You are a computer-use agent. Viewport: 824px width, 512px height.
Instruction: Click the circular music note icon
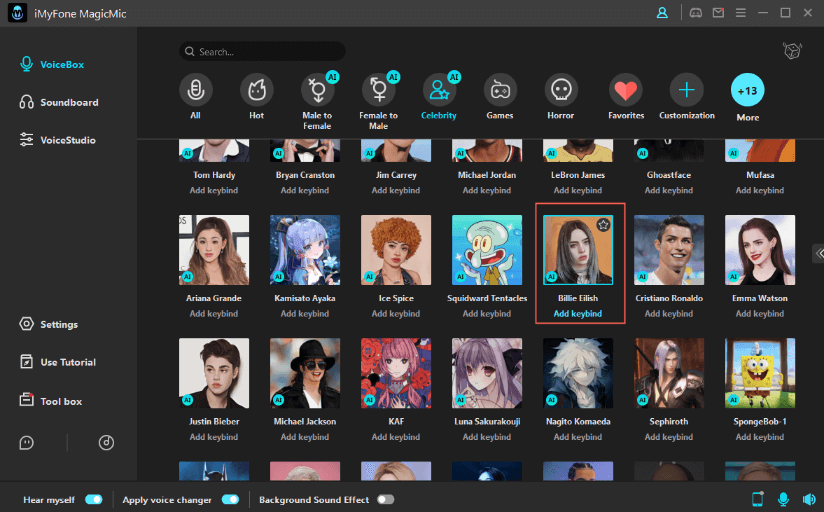coord(106,443)
